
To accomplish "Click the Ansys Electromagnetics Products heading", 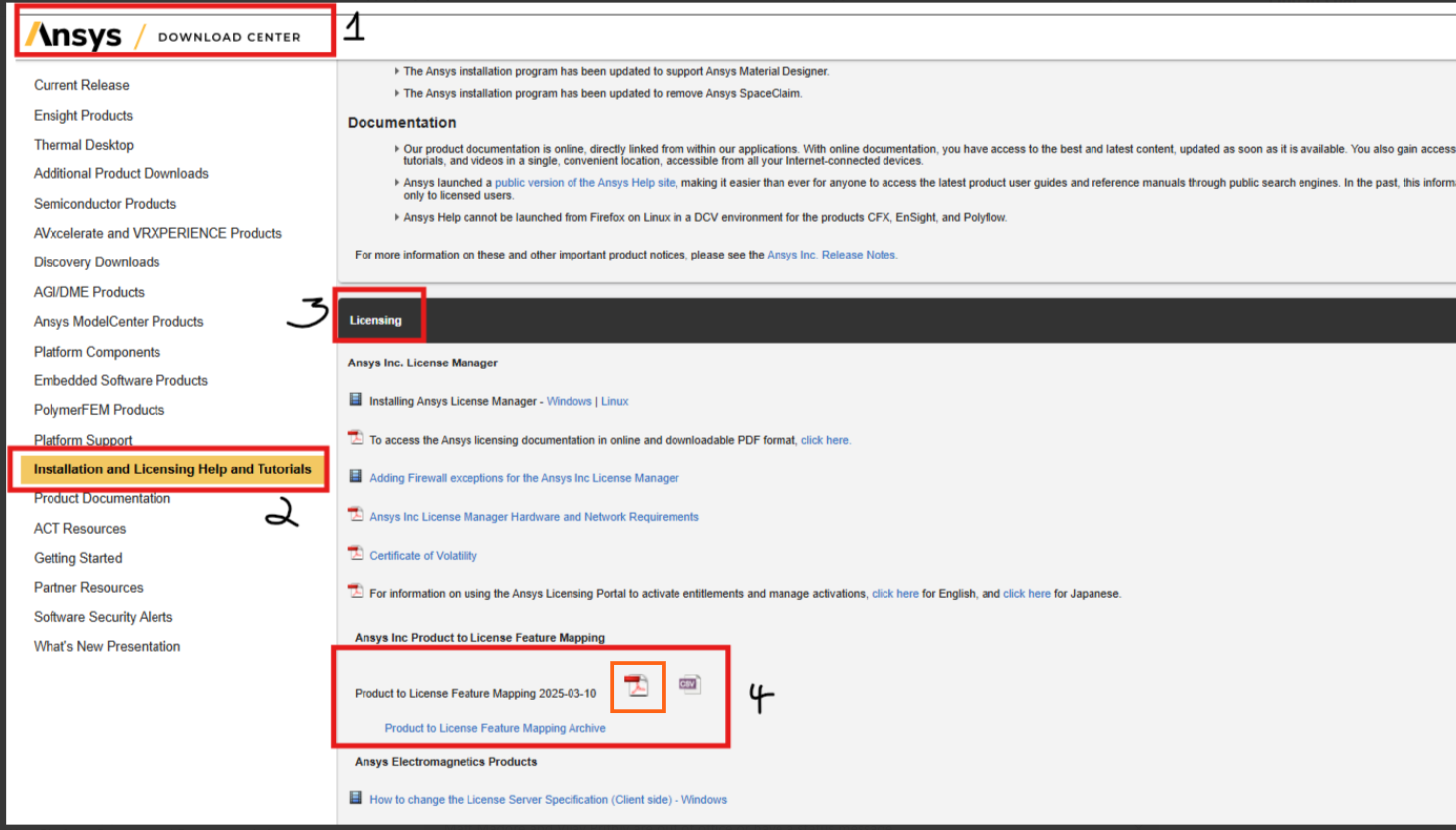I will 446,762.
